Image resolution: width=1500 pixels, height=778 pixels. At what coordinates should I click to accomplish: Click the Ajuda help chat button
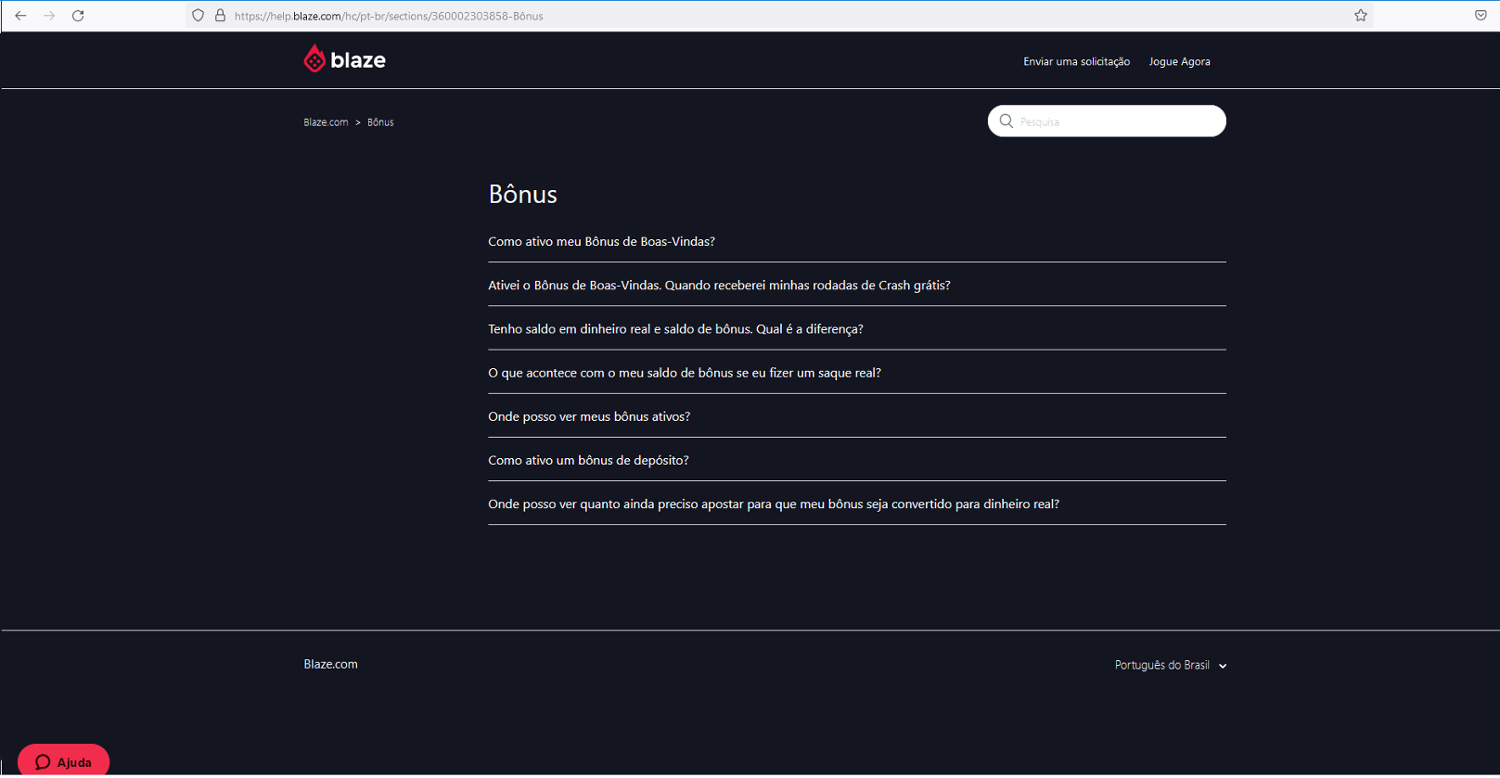tap(64, 762)
